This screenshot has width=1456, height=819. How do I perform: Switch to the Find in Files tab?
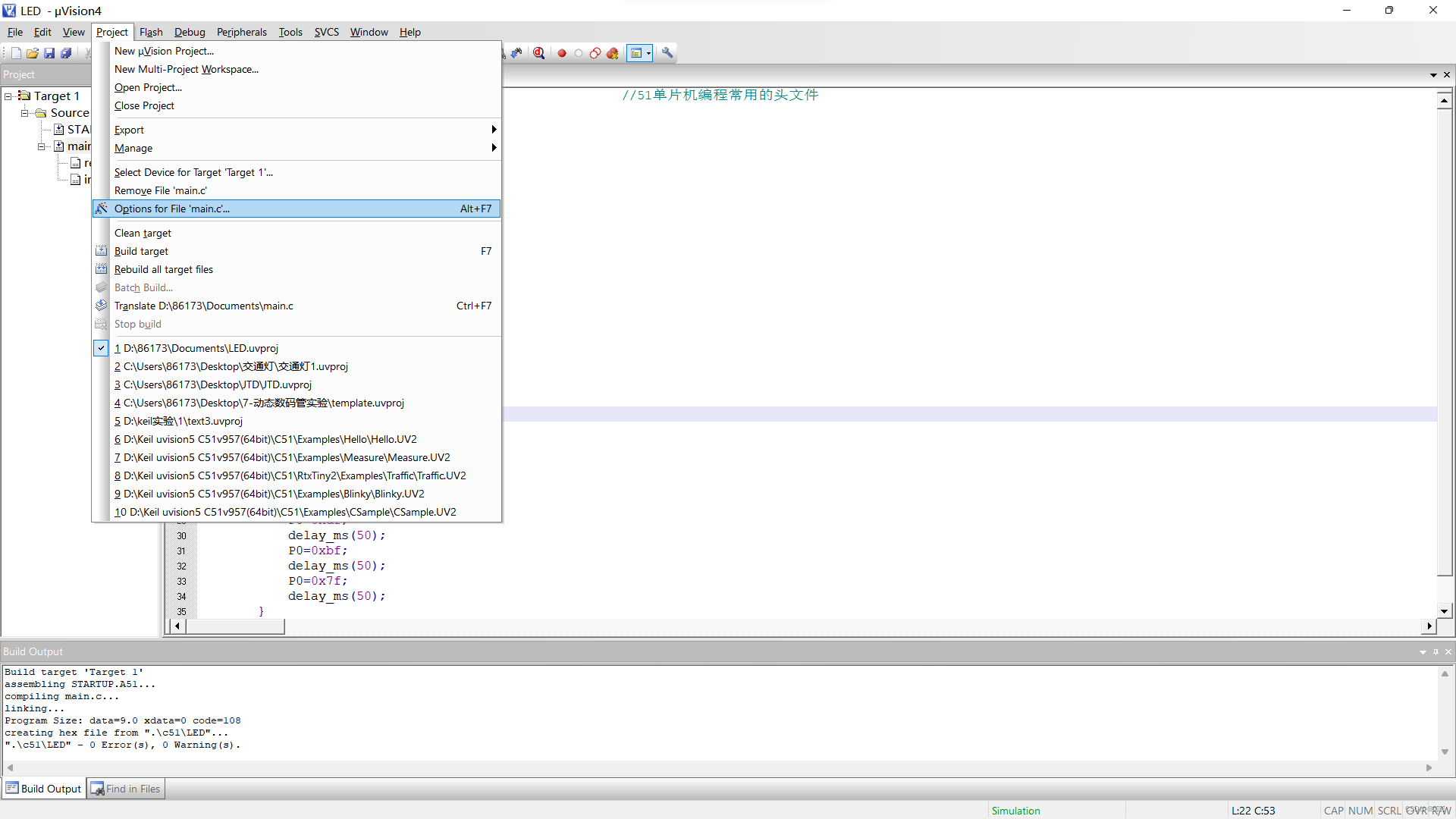click(x=126, y=789)
